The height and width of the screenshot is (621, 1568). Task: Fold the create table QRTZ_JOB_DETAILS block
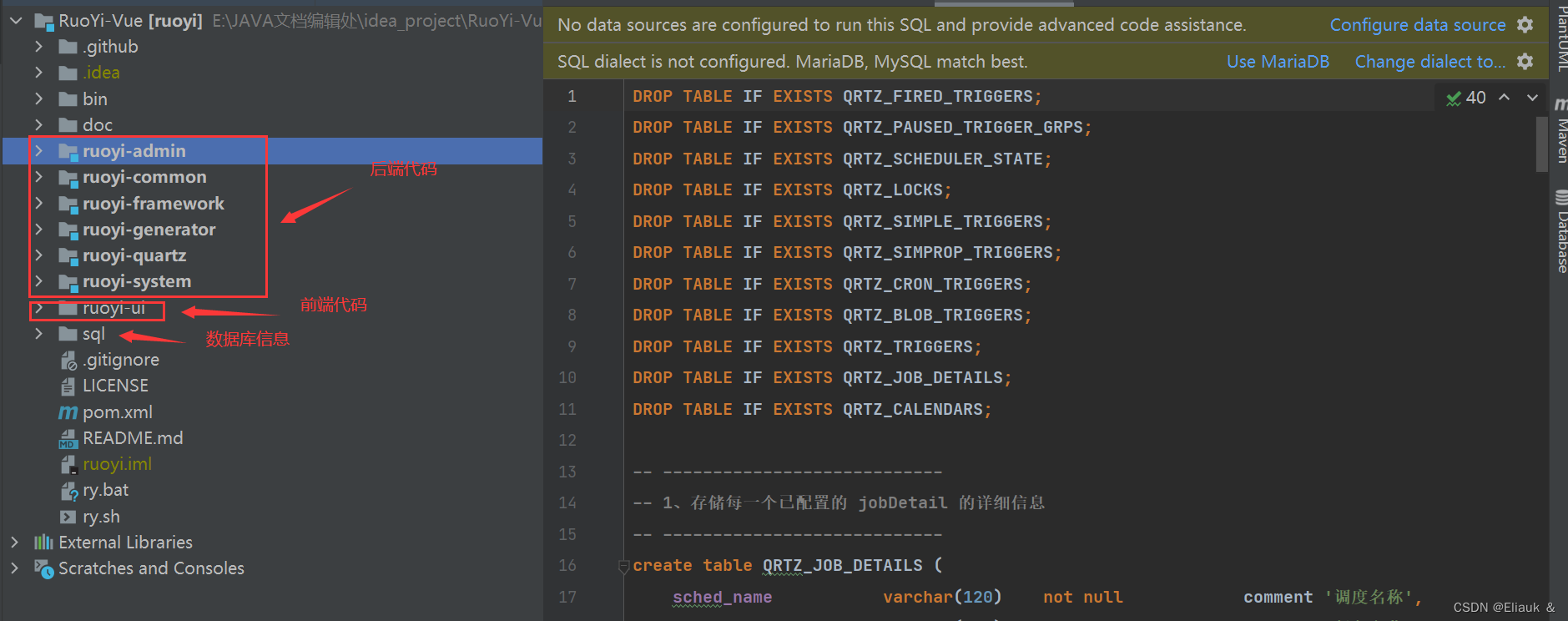(x=623, y=567)
